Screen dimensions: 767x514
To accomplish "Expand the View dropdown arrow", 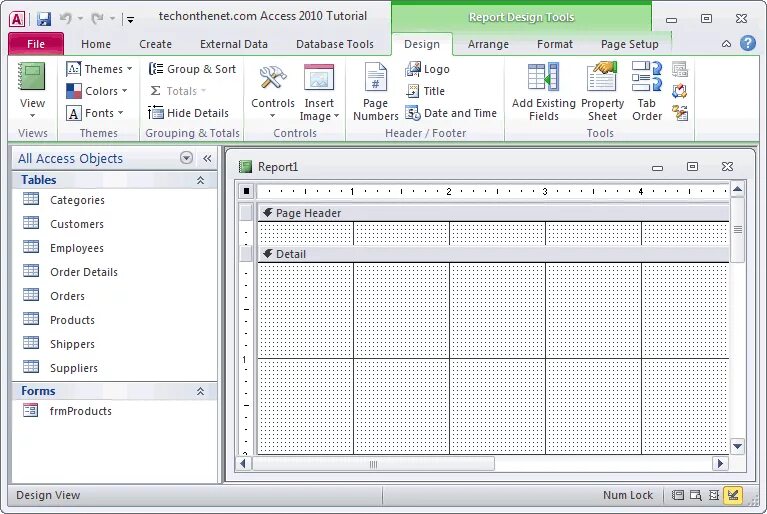I will pyautogui.click(x=32, y=115).
